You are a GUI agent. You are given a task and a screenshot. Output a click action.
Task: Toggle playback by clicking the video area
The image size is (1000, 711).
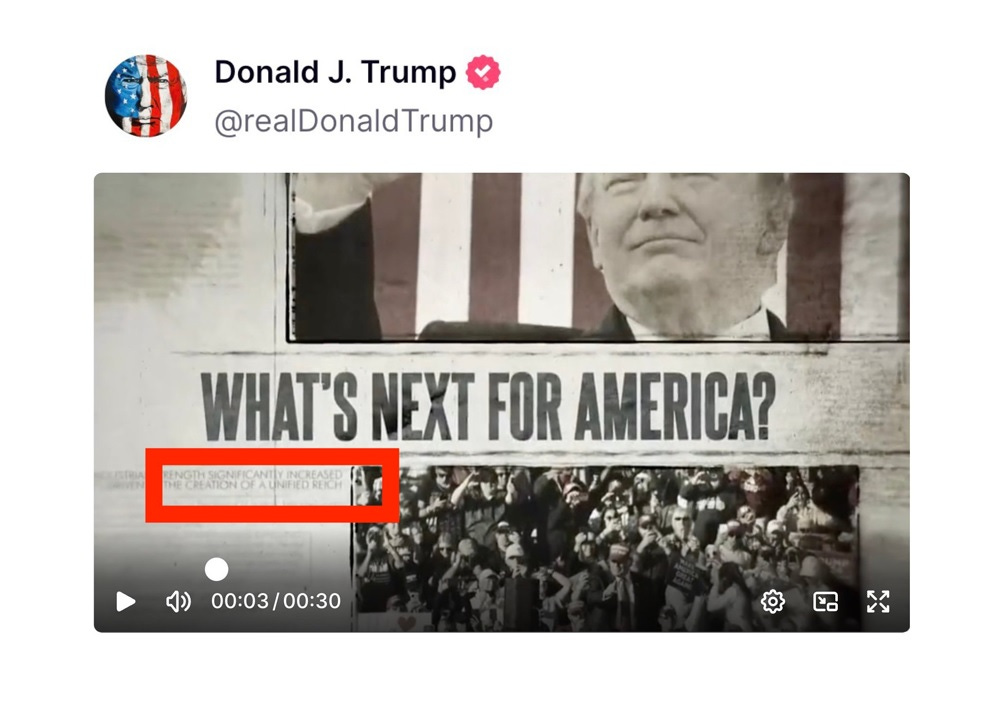point(500,280)
